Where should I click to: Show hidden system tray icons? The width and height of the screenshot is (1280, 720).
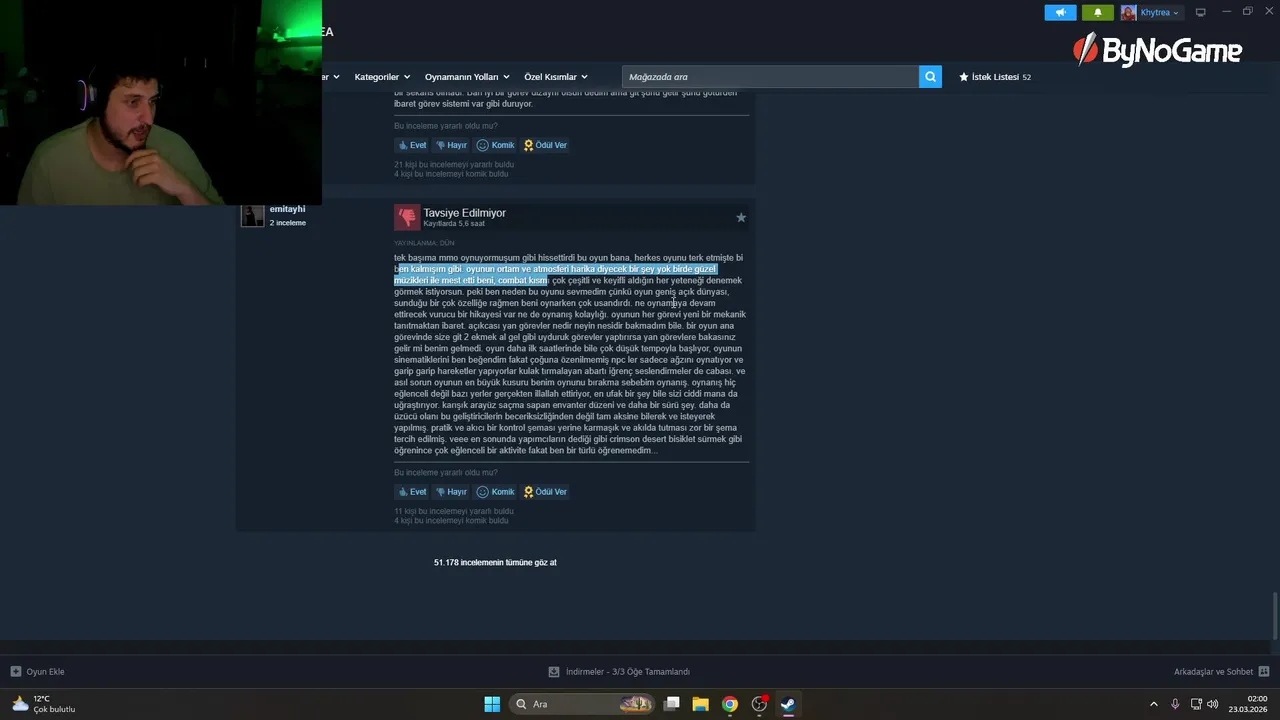[1153, 704]
